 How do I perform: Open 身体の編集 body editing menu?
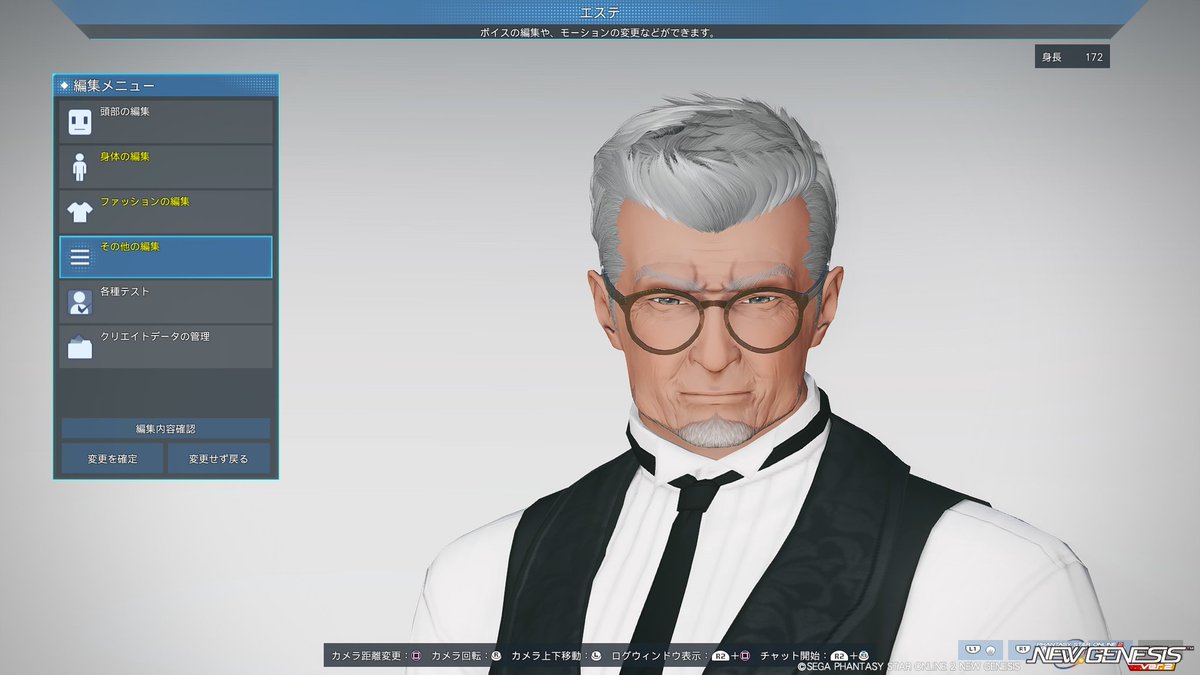pyautogui.click(x=166, y=166)
